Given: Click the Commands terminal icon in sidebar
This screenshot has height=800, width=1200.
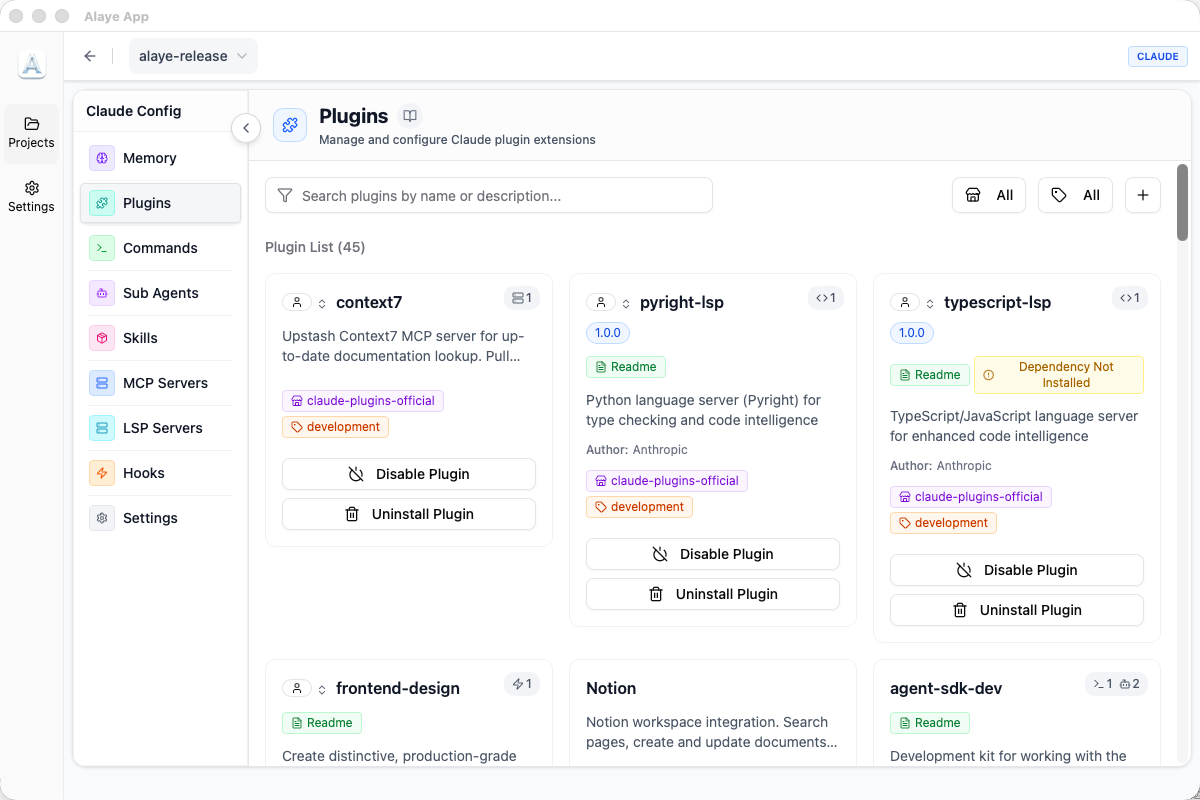Looking at the screenshot, I should [101, 247].
